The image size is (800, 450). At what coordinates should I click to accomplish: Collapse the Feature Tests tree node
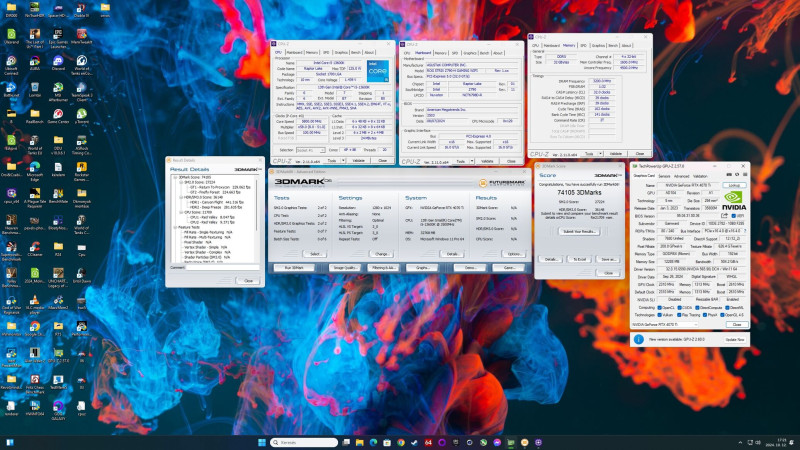pos(176,227)
